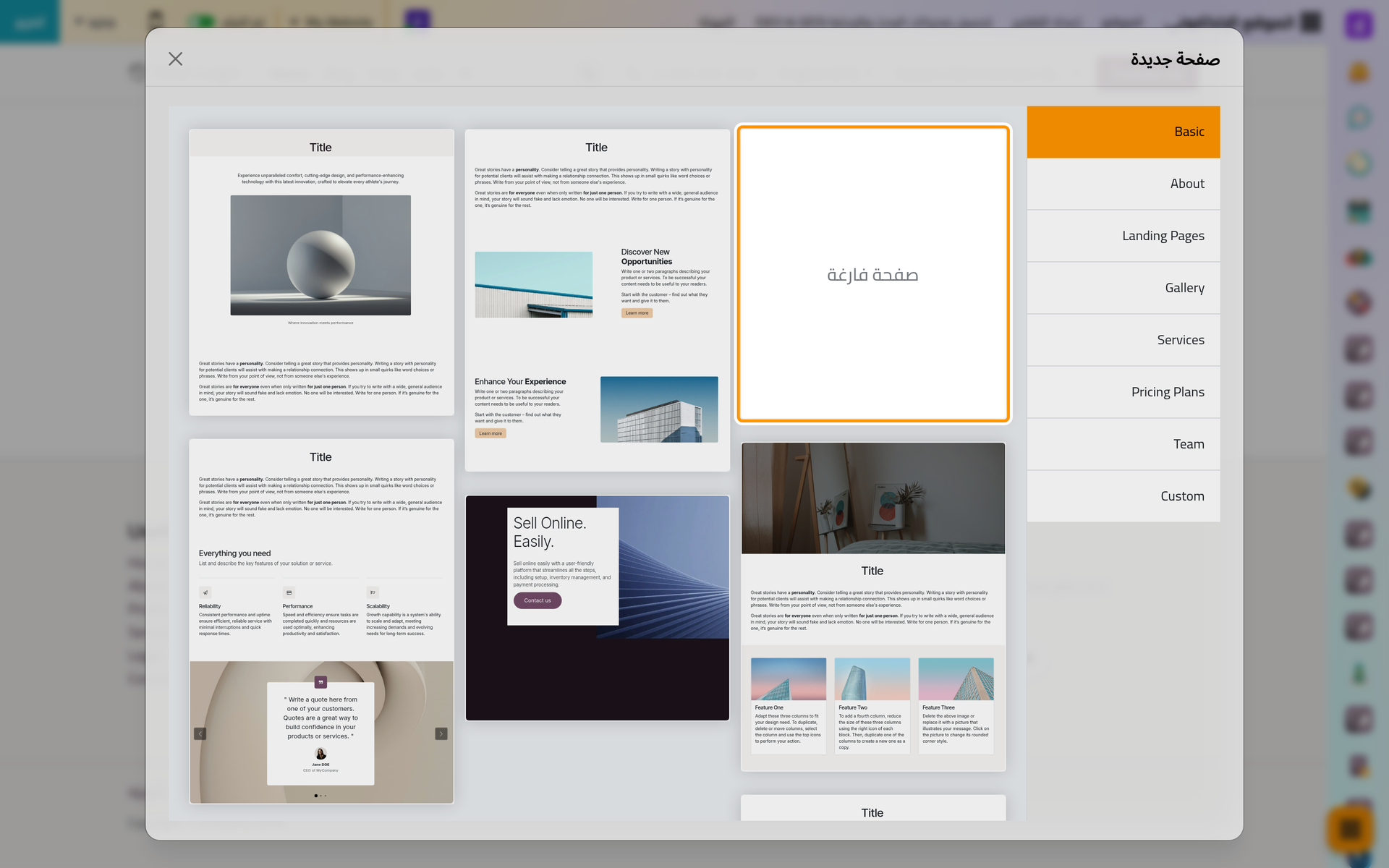Click the Feature One card image
This screenshot has width=1389, height=868.
point(789,679)
